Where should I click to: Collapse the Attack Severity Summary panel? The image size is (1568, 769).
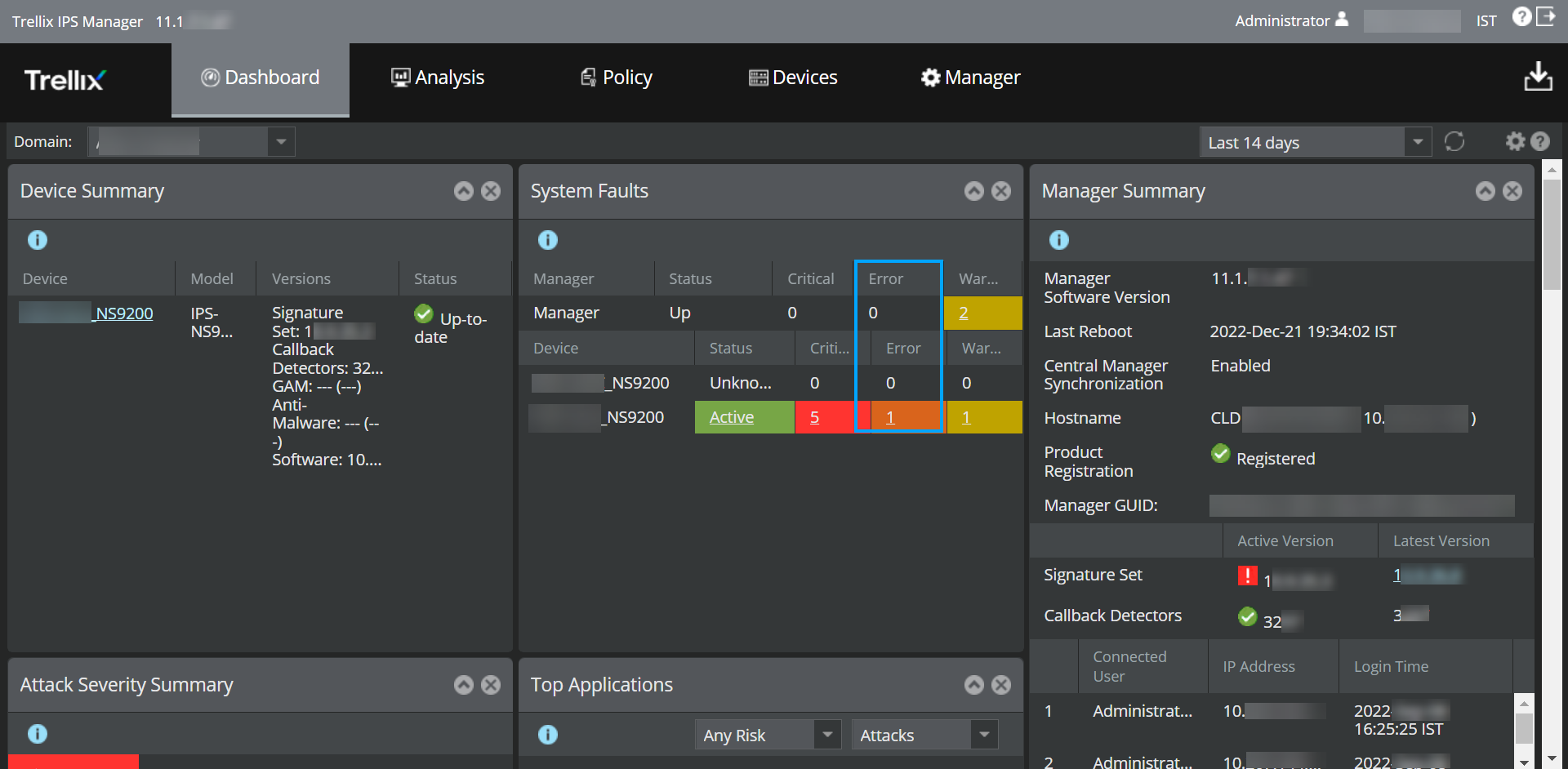(x=464, y=685)
